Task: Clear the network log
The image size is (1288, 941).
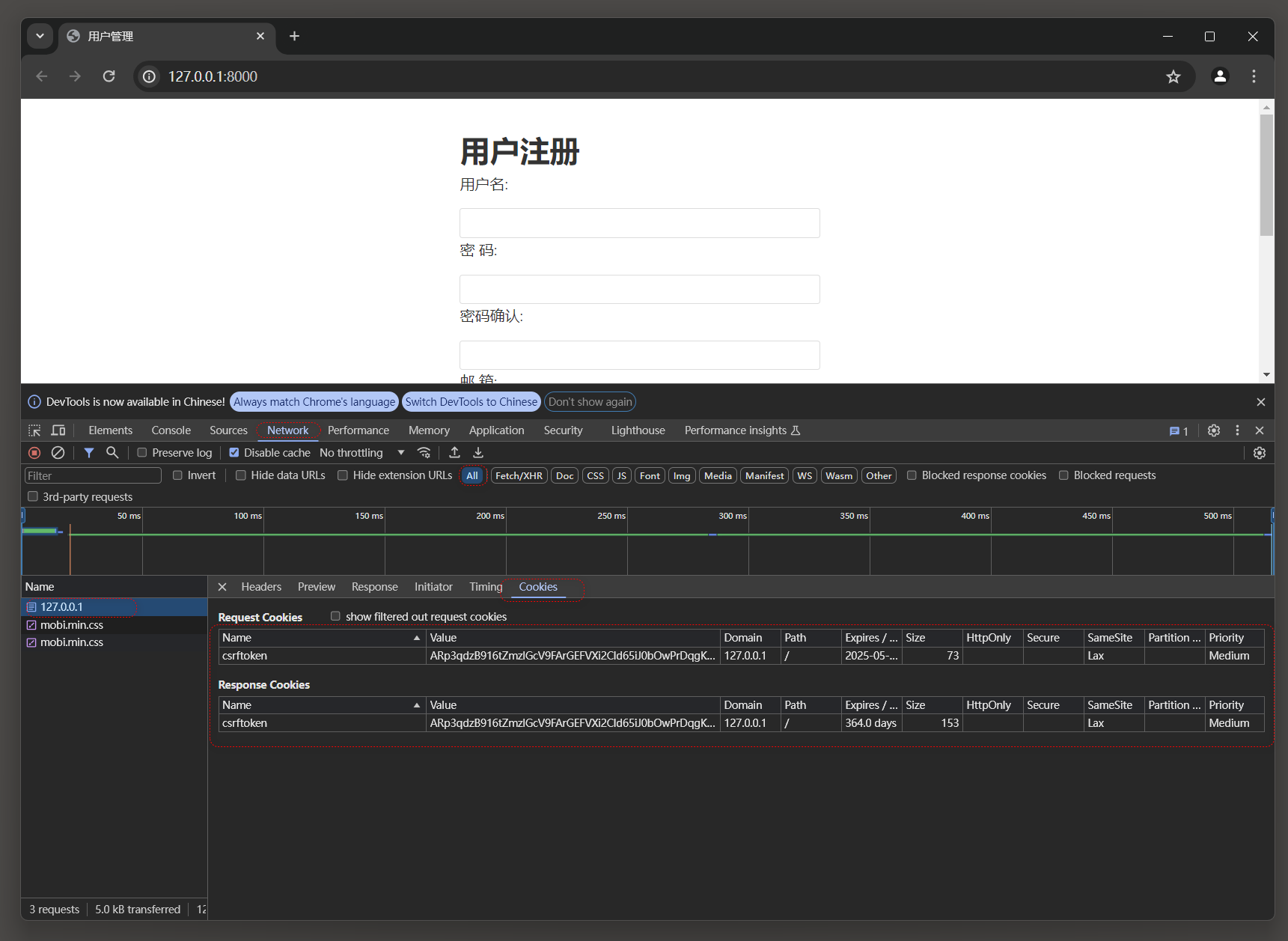Action: 58,453
